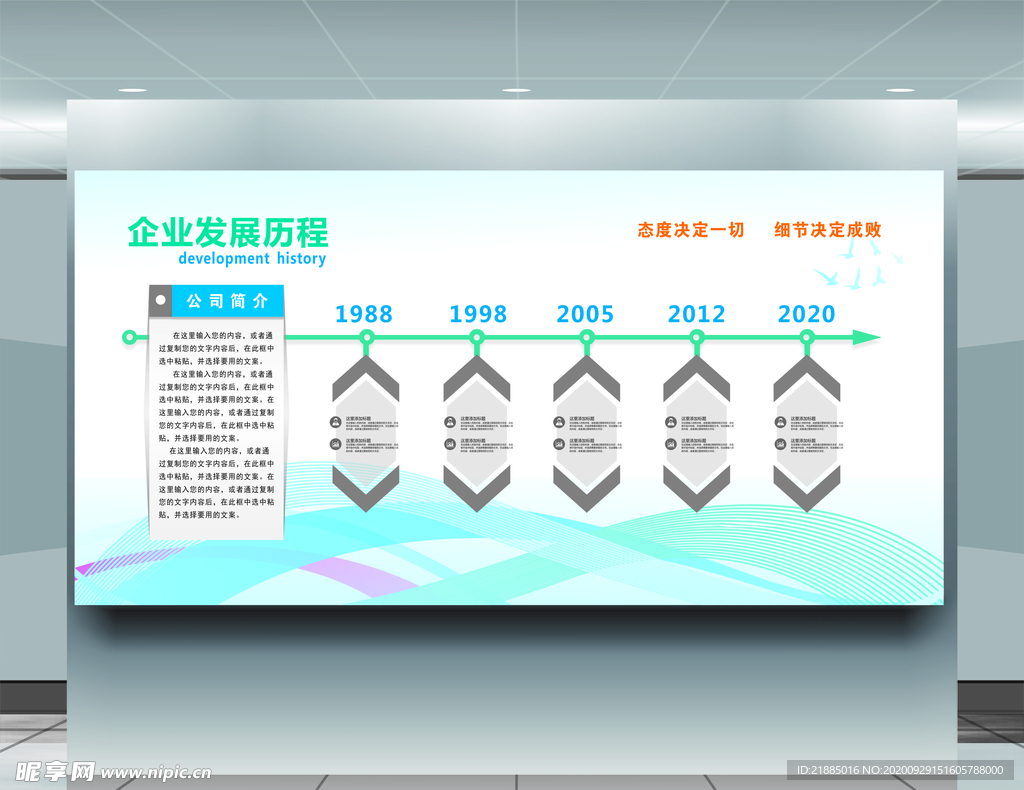Click the person icon in the 1988 card
Viewport: 1024px width, 790px height.
(x=336, y=422)
